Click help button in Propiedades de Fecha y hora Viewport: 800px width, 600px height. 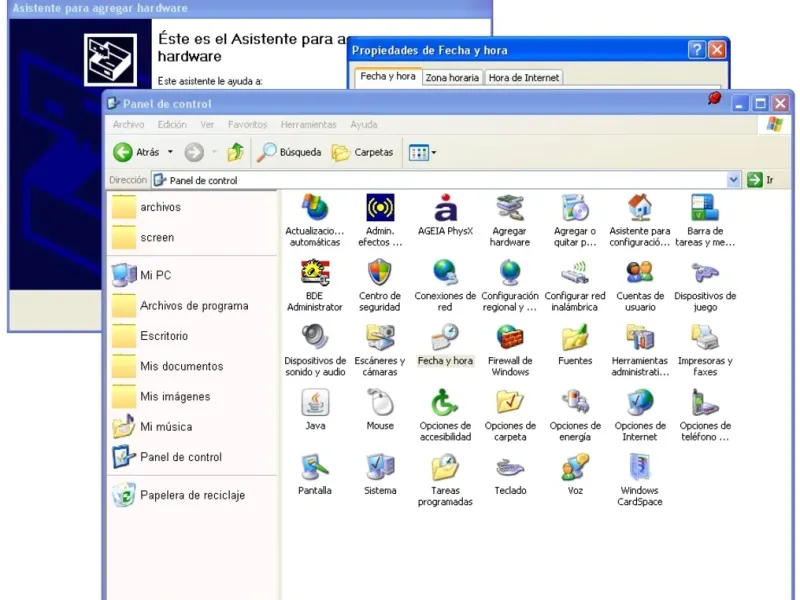coord(696,50)
